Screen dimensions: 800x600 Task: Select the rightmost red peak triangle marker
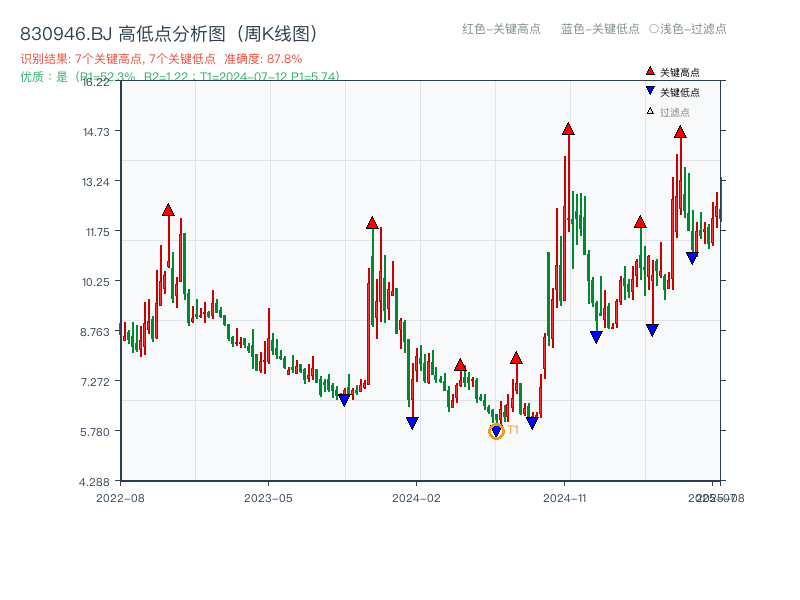pos(680,133)
